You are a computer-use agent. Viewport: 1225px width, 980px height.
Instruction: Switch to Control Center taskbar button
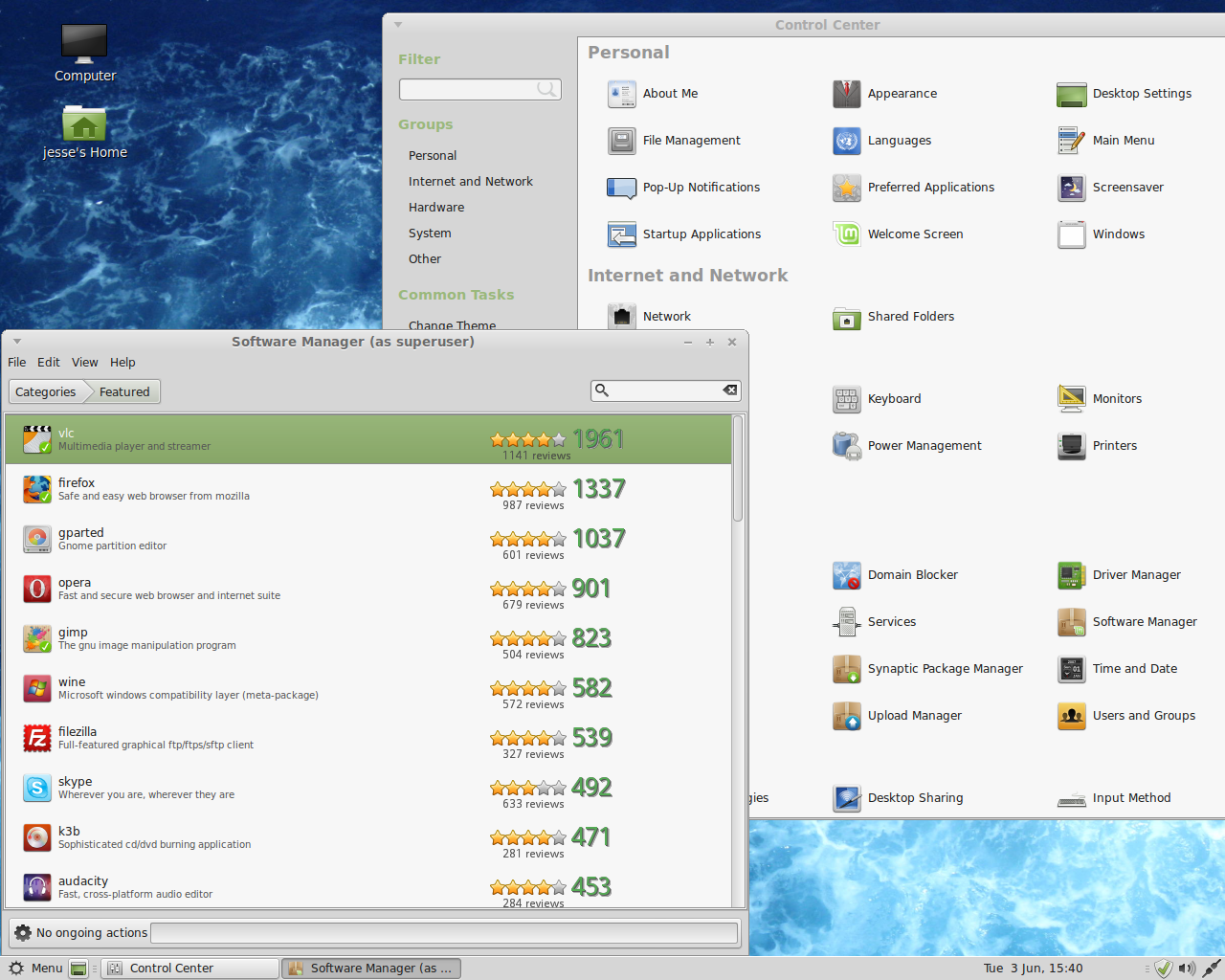(x=191, y=969)
